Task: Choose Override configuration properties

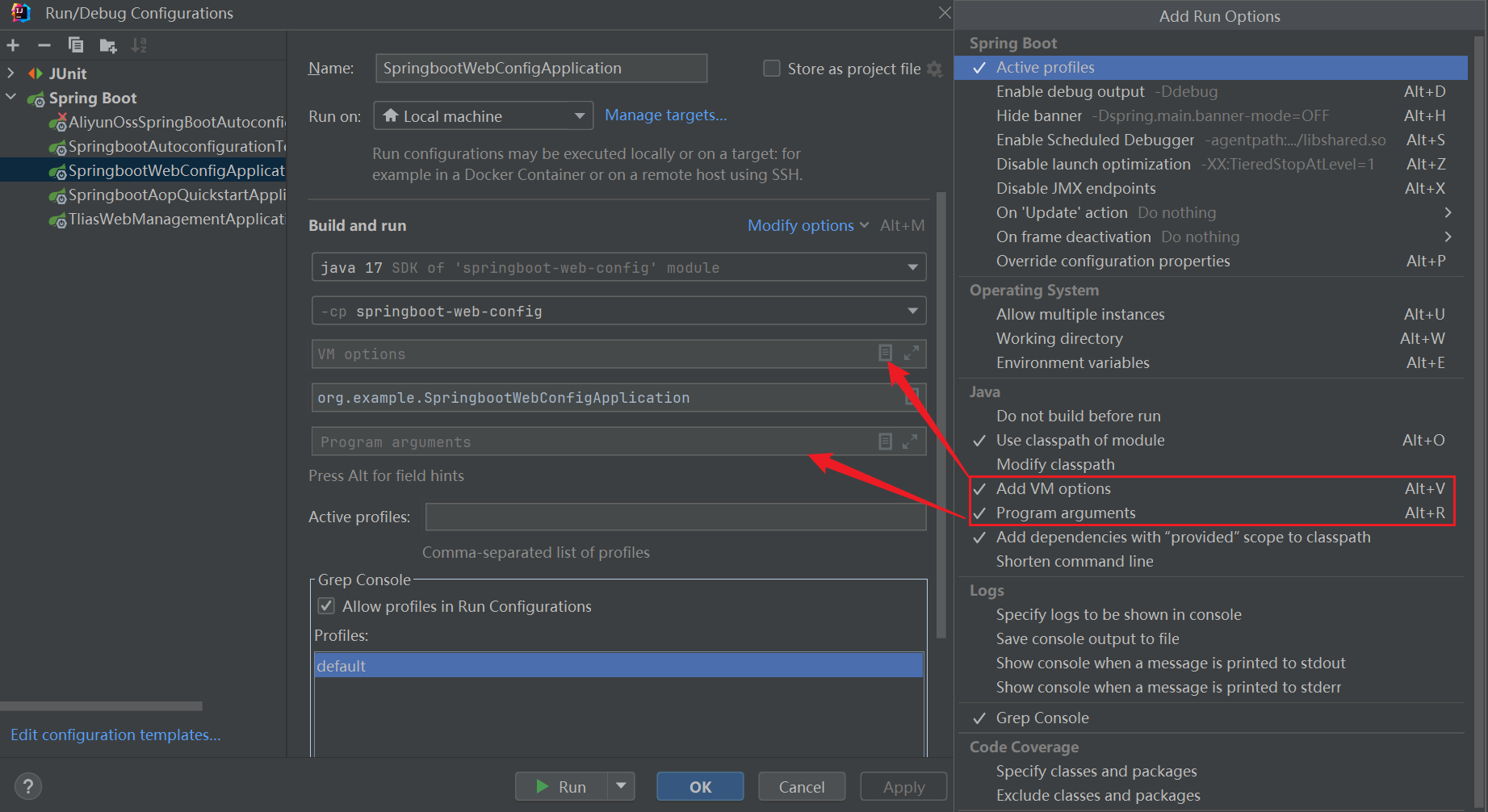Action: (x=1210, y=261)
